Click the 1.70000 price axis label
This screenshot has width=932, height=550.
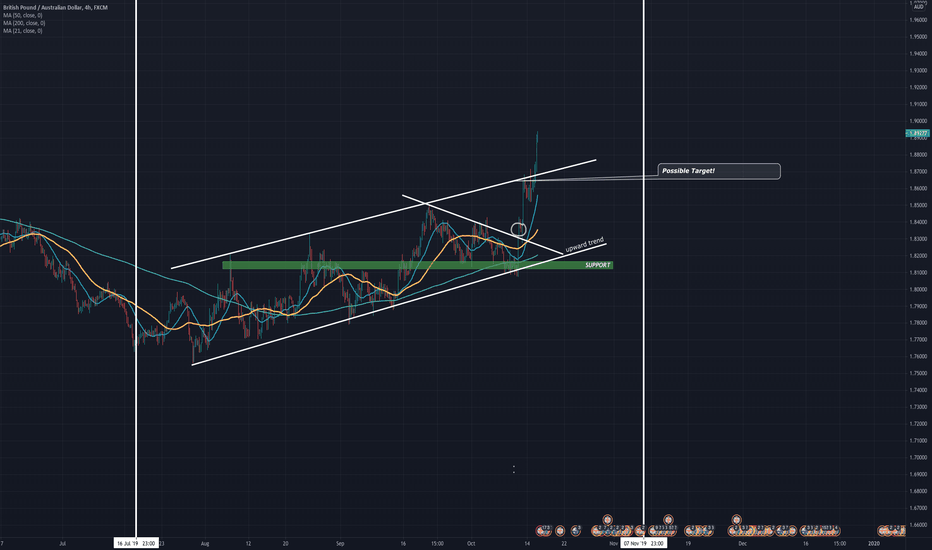[x=918, y=458]
